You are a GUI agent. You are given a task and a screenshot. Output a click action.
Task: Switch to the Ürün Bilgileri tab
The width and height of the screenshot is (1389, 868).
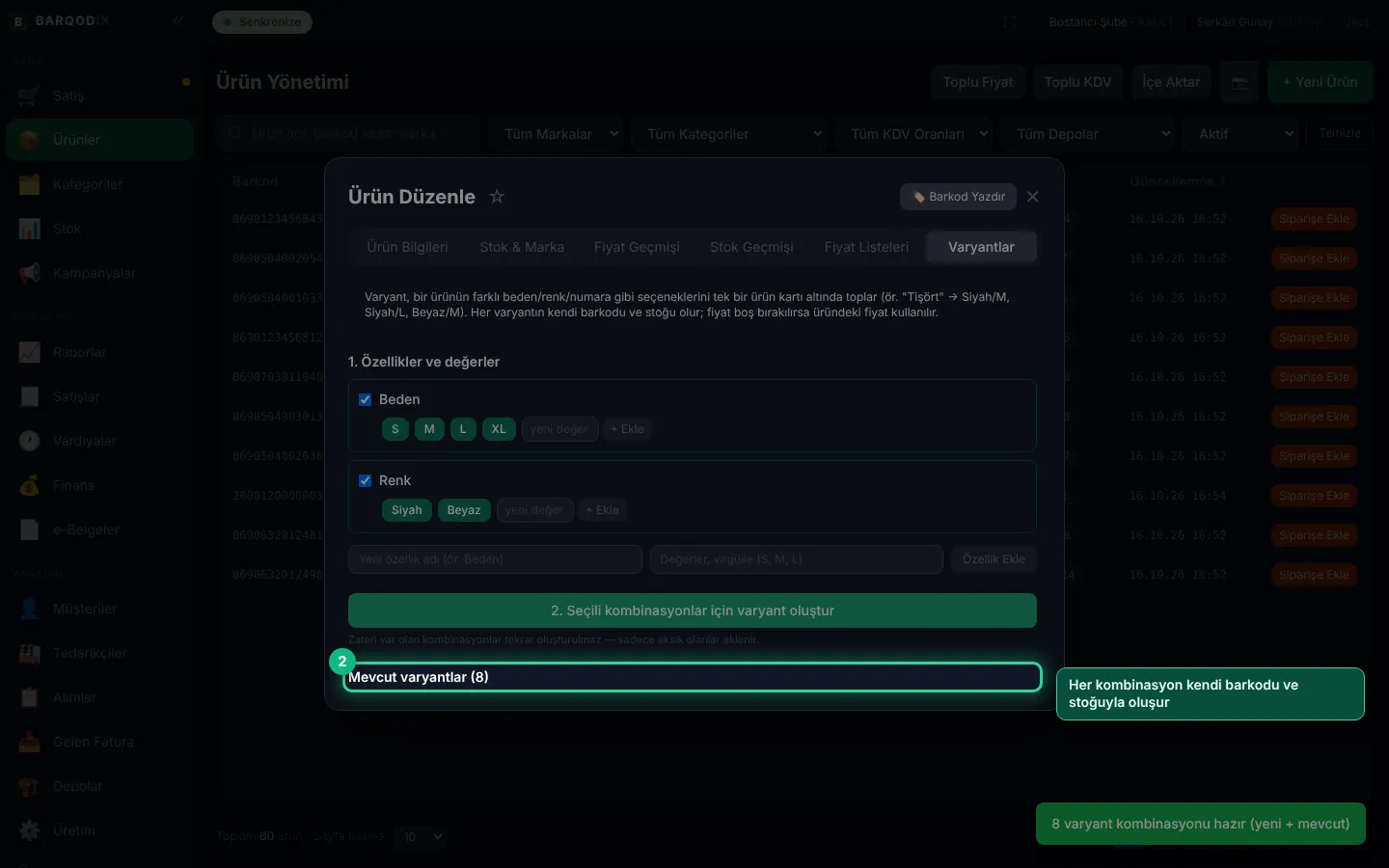[x=407, y=247]
